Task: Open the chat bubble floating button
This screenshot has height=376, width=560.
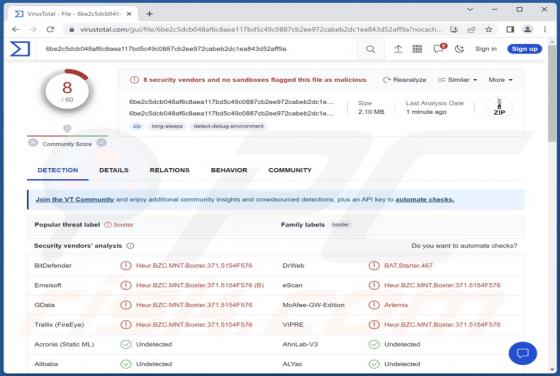Action: point(522,353)
